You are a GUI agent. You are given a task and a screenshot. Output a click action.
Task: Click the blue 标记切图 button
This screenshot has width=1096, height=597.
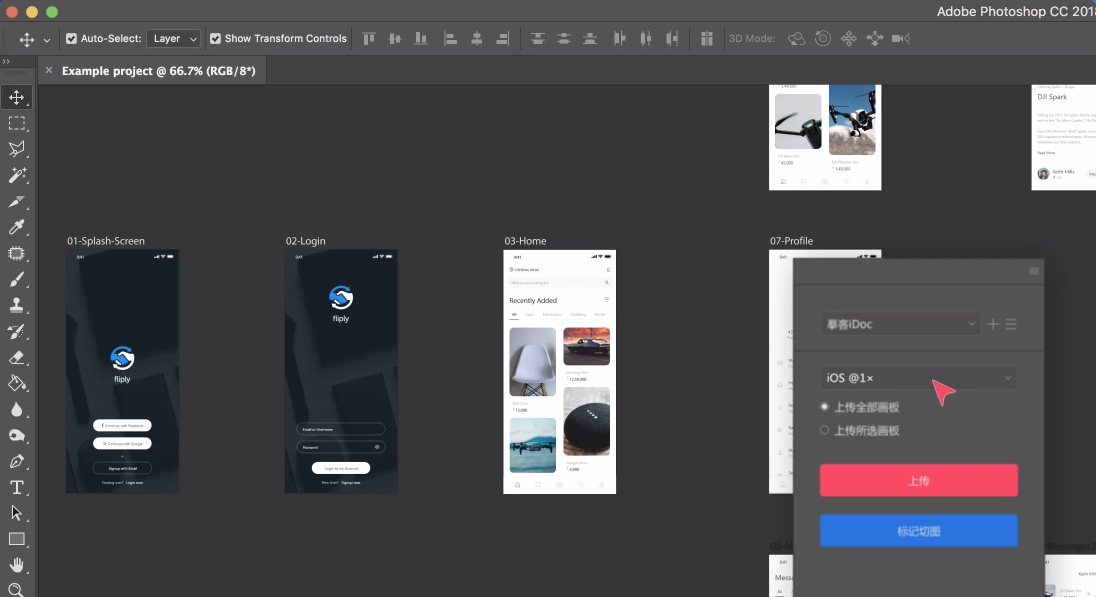pos(918,531)
